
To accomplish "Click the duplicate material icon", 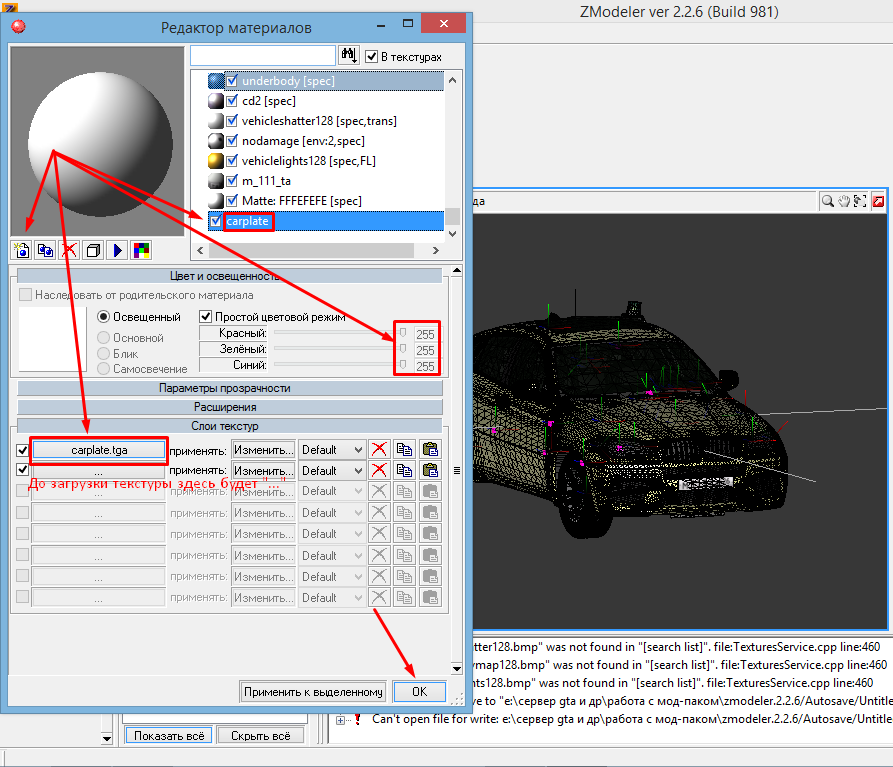I will click(x=45, y=250).
